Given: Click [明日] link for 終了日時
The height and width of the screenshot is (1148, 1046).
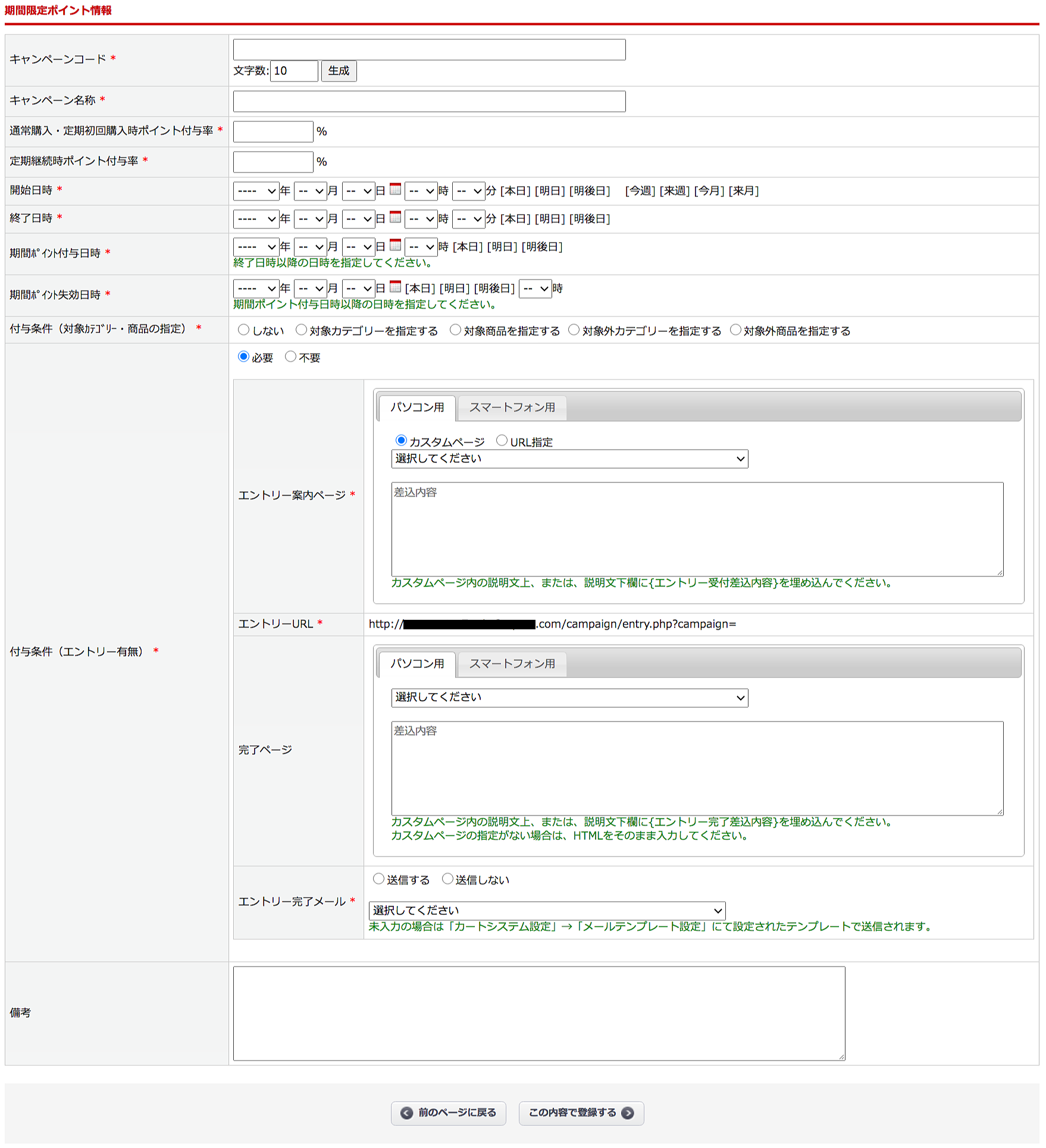Looking at the screenshot, I should pyautogui.click(x=550, y=219).
